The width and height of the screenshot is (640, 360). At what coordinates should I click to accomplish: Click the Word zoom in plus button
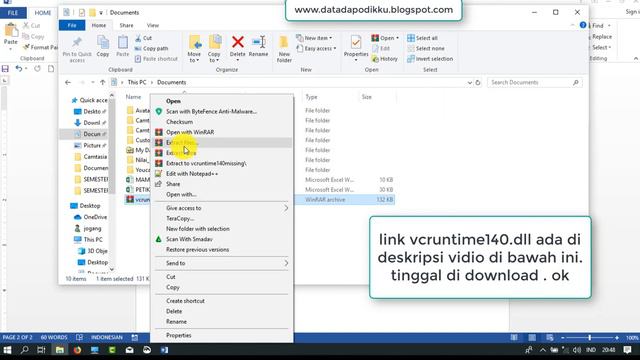tap(616, 338)
